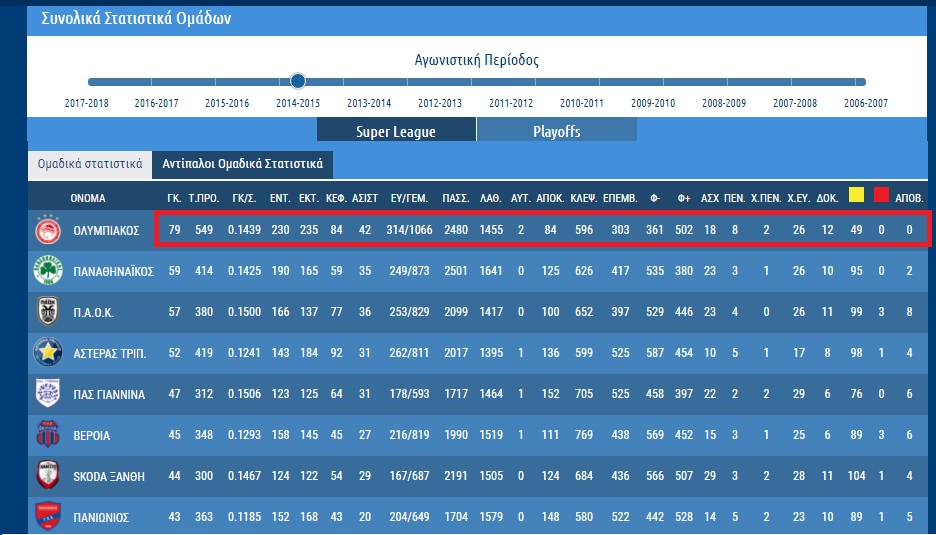
Task: Open the SKODA ΞΑΝΘΗ team name
Action: 109,477
